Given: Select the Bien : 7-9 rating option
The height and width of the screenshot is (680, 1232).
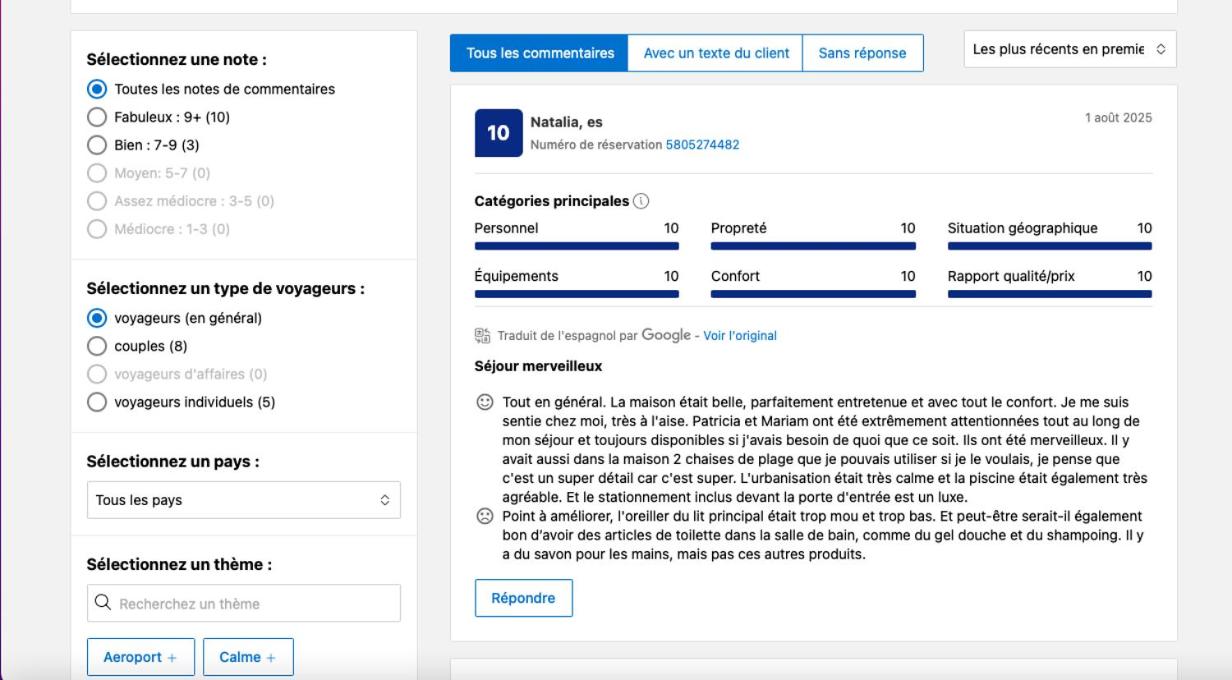Looking at the screenshot, I should coord(98,145).
